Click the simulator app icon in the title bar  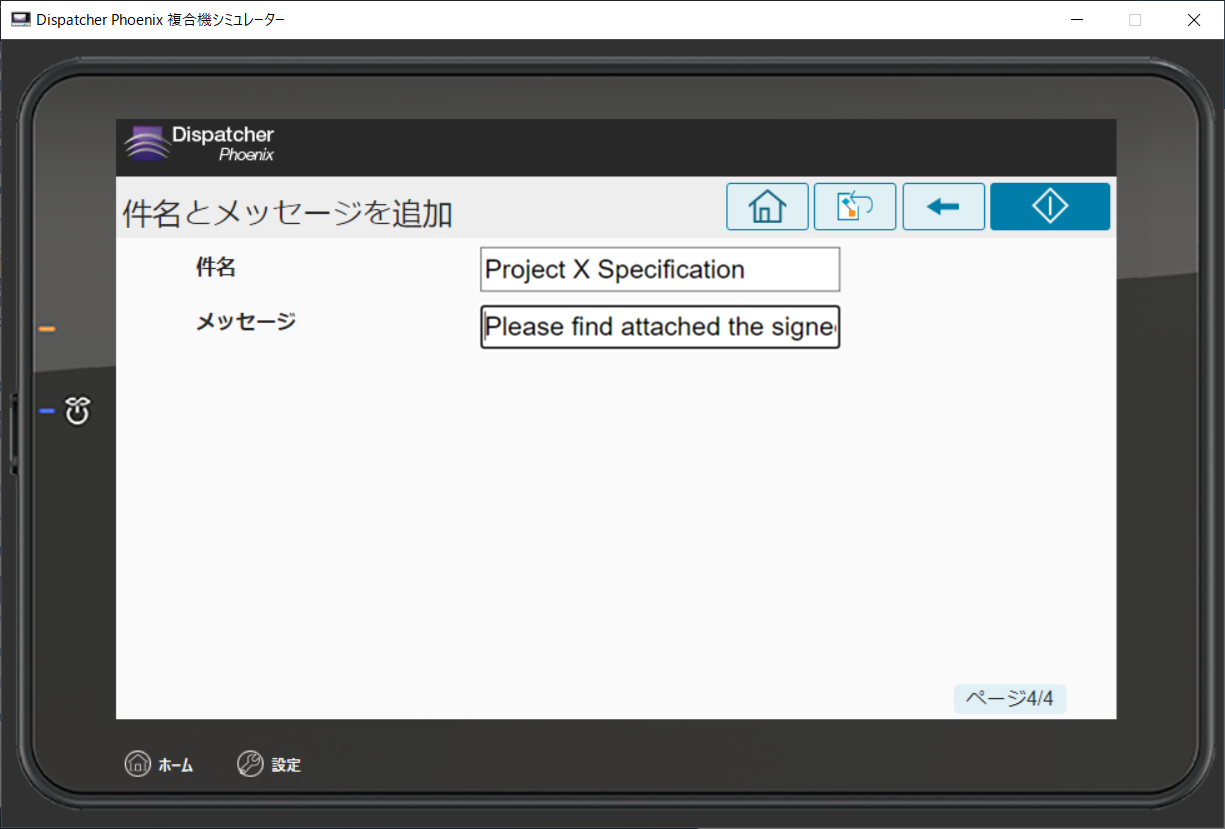[x=20, y=19]
